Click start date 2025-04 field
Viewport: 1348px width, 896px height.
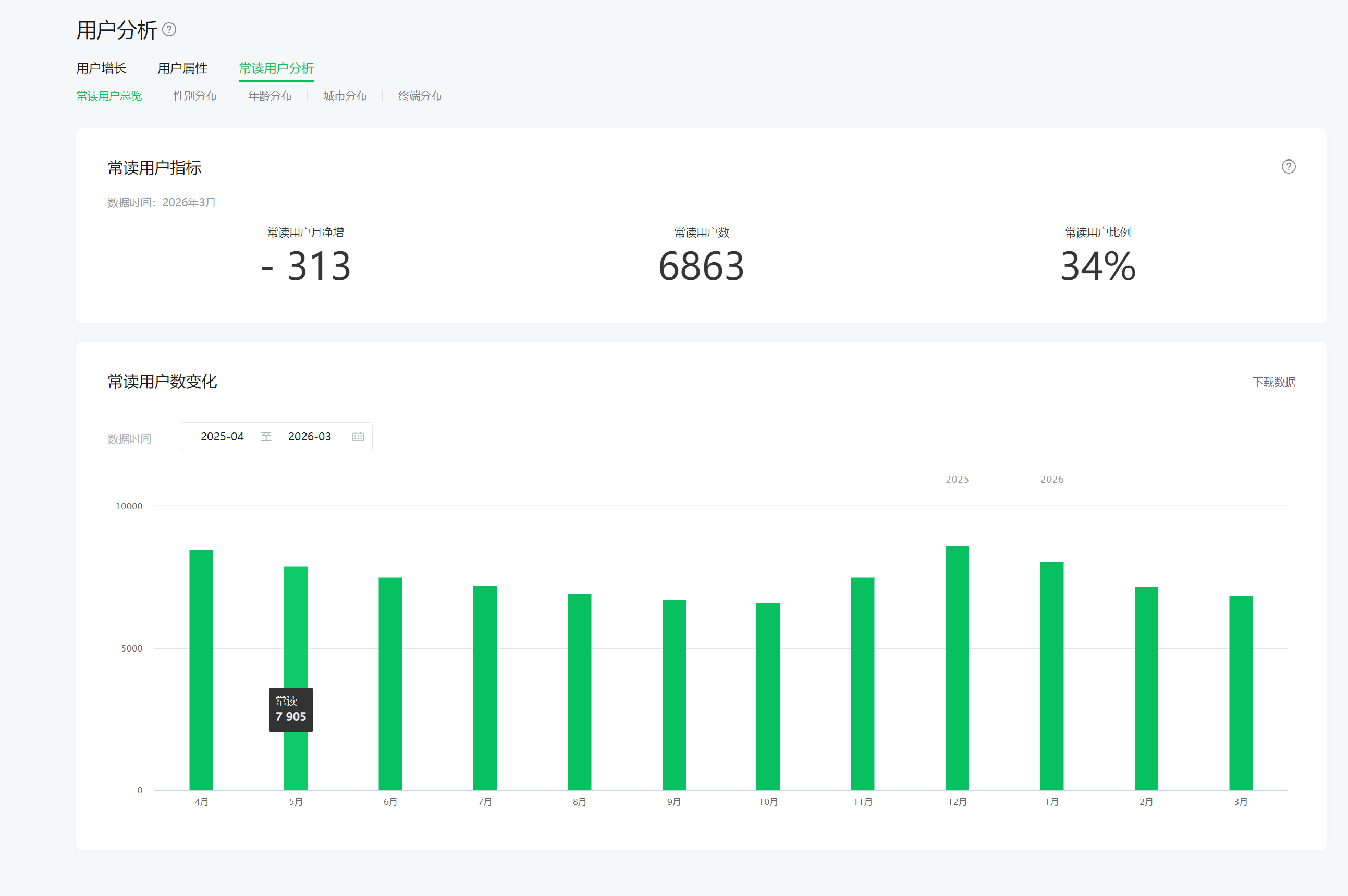(x=222, y=437)
